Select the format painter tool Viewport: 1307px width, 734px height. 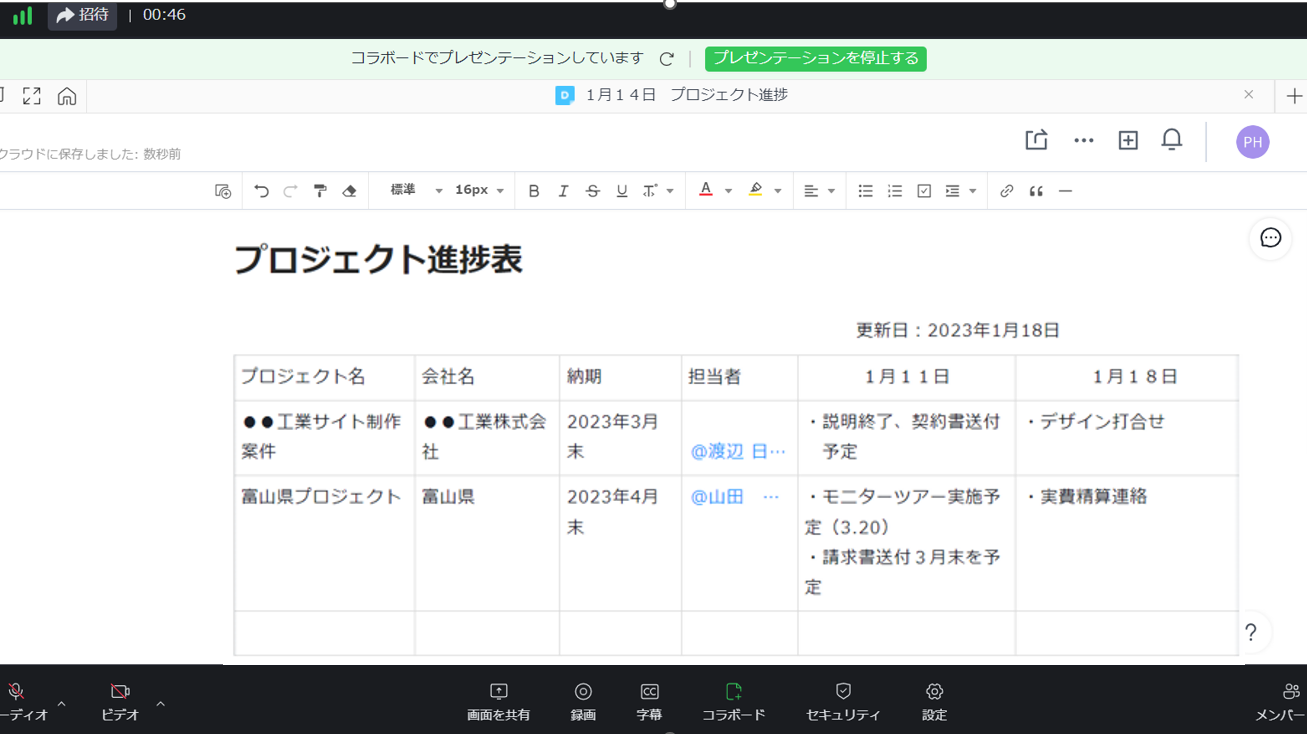click(320, 191)
